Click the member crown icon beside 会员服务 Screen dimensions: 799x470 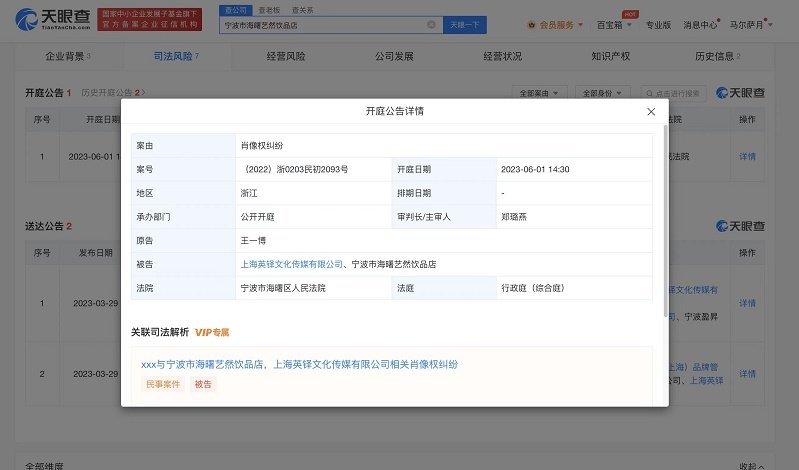(530, 24)
